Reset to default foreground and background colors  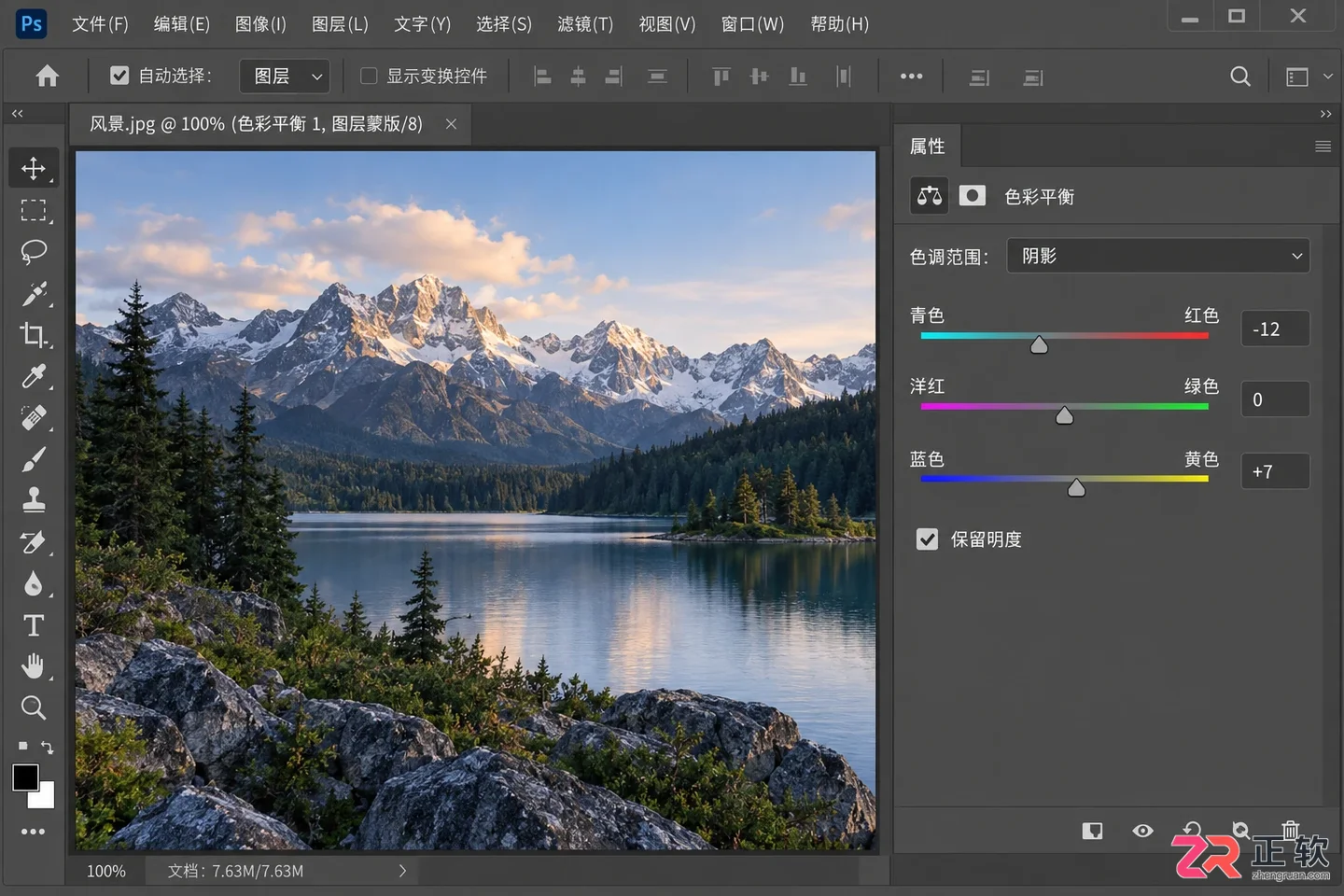22,746
